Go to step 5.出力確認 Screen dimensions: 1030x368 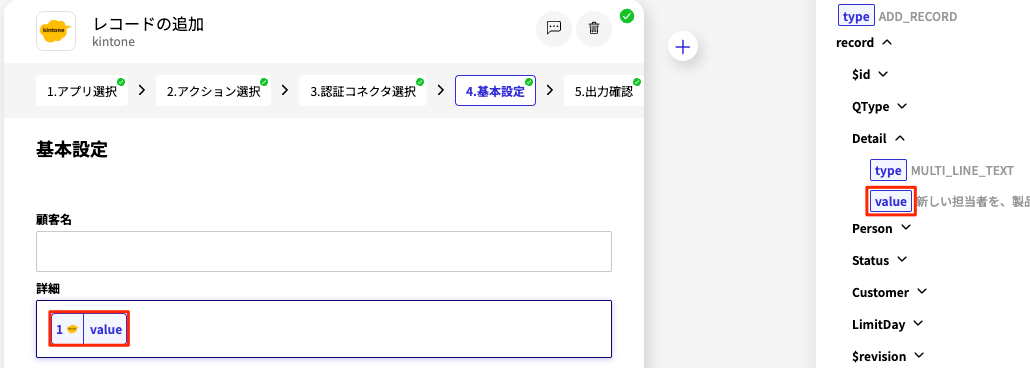[x=603, y=91]
